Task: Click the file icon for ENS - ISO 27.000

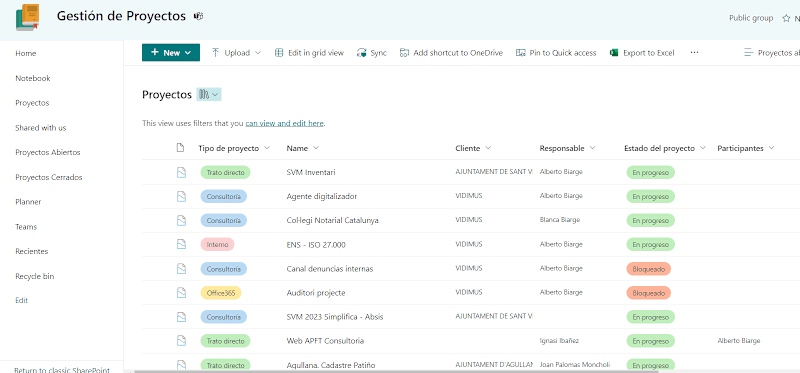Action: pos(181,244)
